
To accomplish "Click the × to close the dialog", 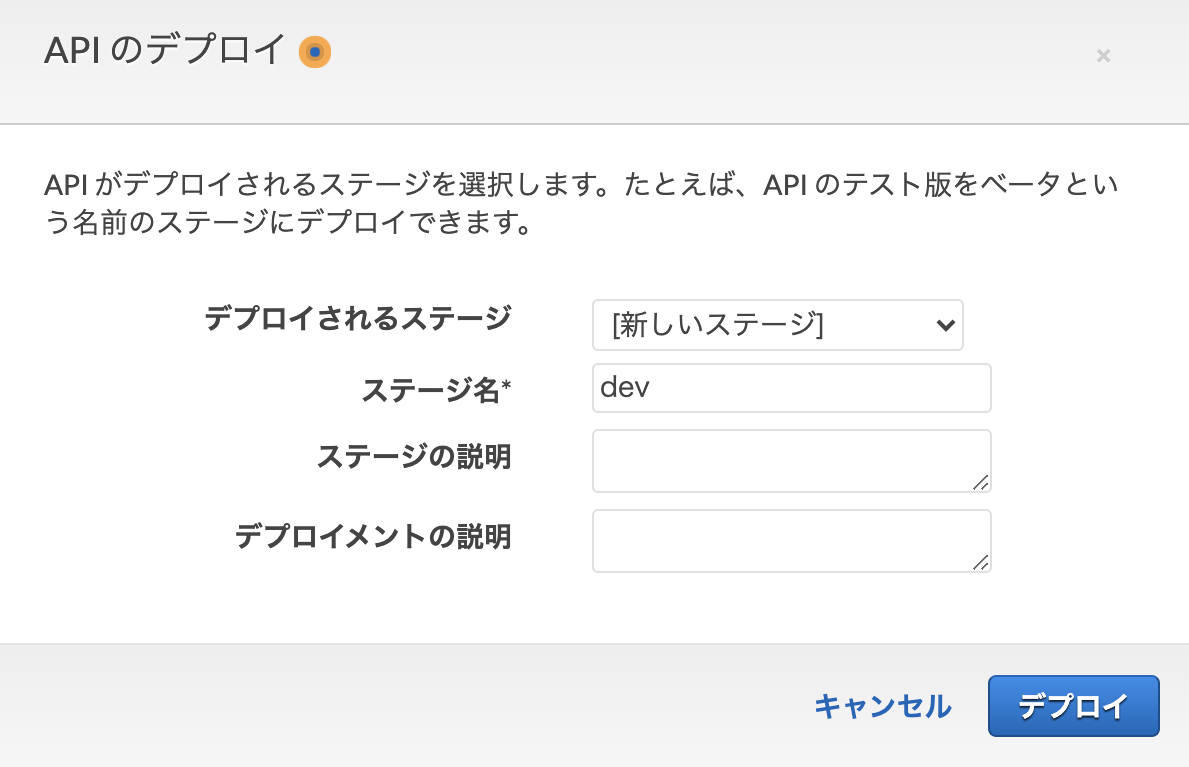I will pos(1103,55).
